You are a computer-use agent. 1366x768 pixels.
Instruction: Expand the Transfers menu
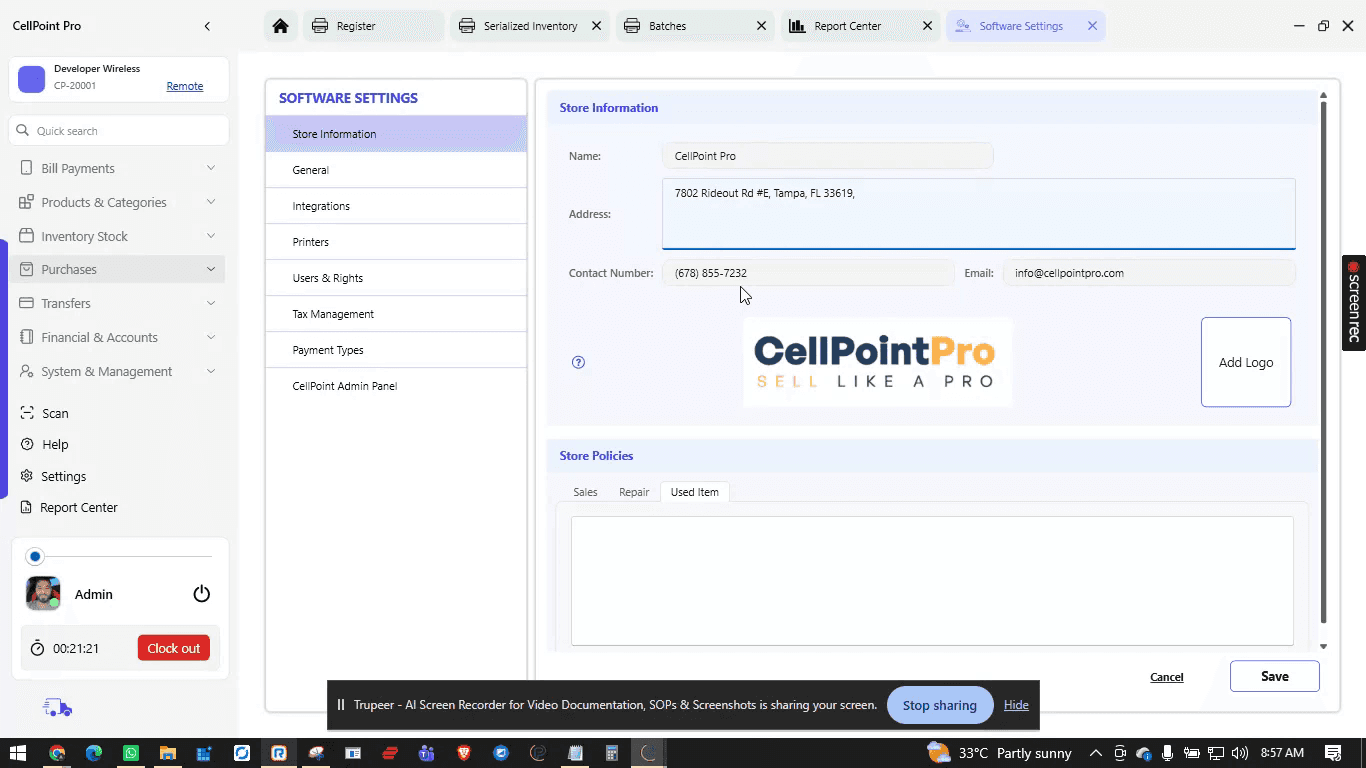pos(211,303)
